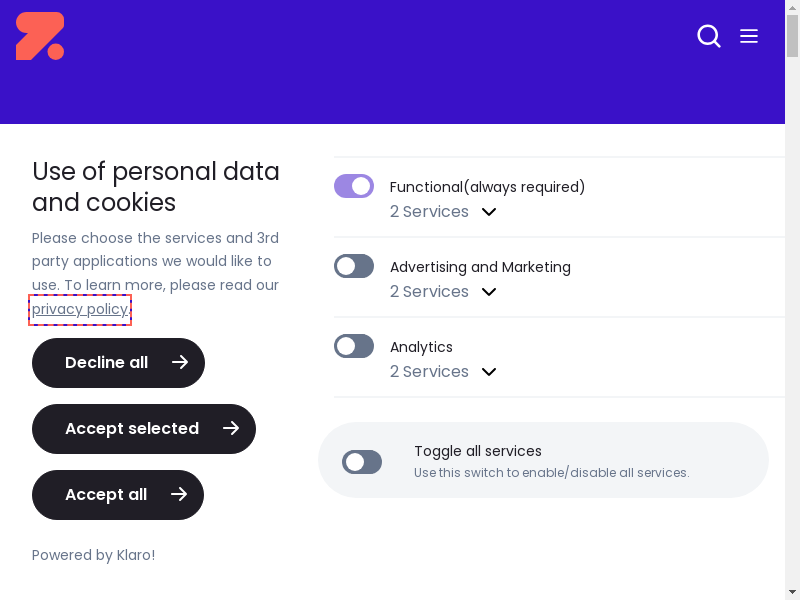This screenshot has height=600, width=800.
Task: Expand Advertising and Marketing 2 Services chevron
Action: [489, 292]
